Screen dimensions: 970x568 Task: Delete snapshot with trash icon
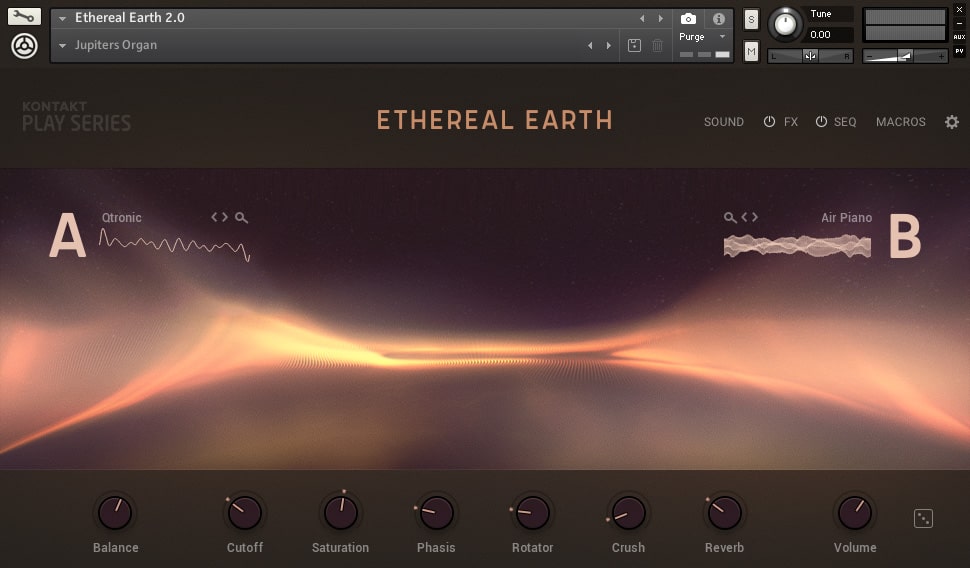[658, 45]
